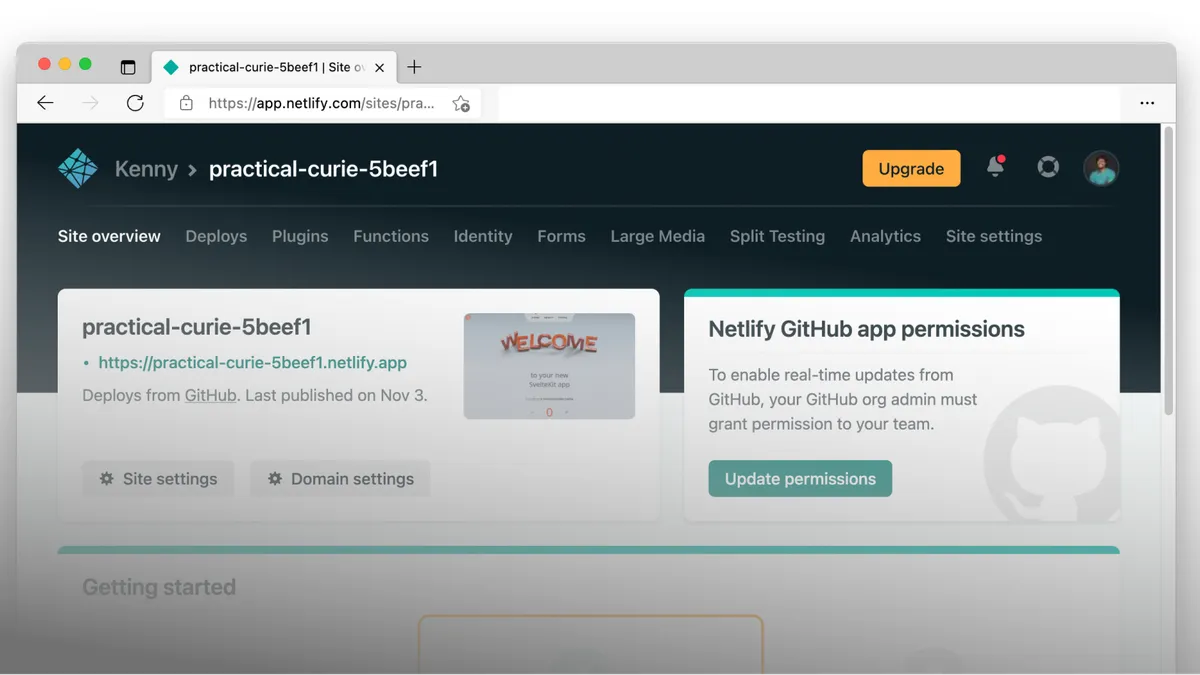Screen dimensions: 1200x675
Task: Add page to favorites star icon
Action: (x=461, y=103)
